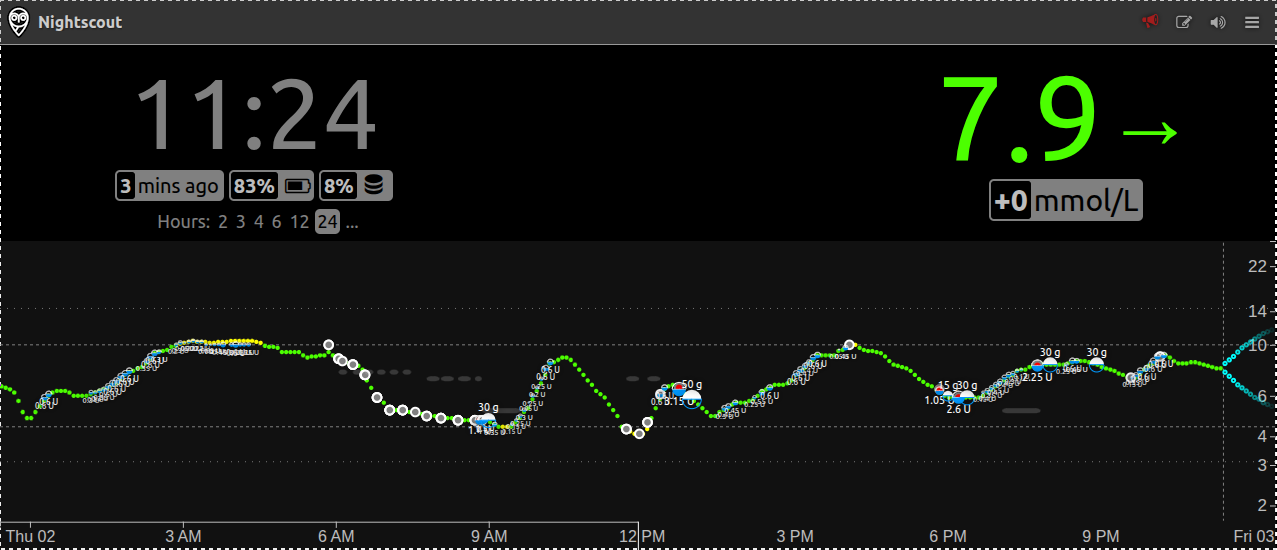Click the flat trend arrow
The height and width of the screenshot is (550, 1277).
coord(1151,133)
